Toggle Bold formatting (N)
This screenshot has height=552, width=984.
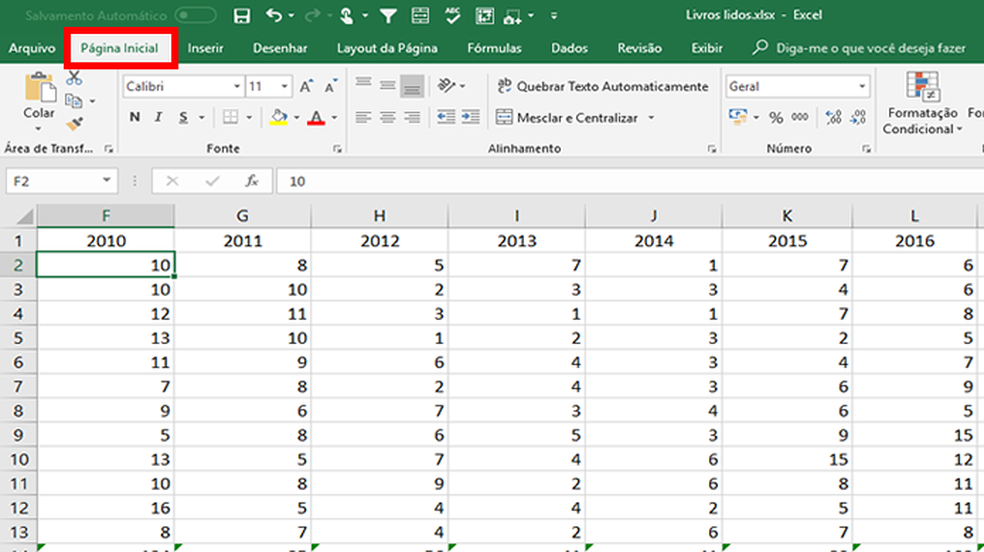134,118
